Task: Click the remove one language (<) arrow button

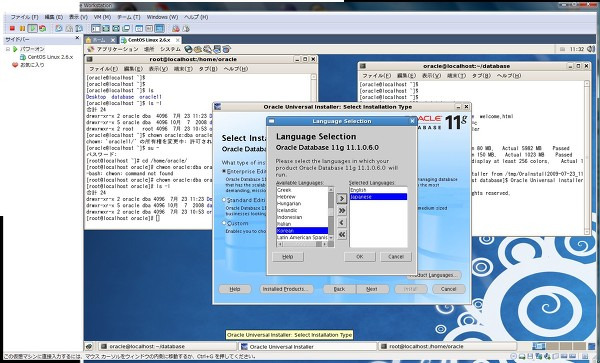Action: pyautogui.click(x=342, y=223)
